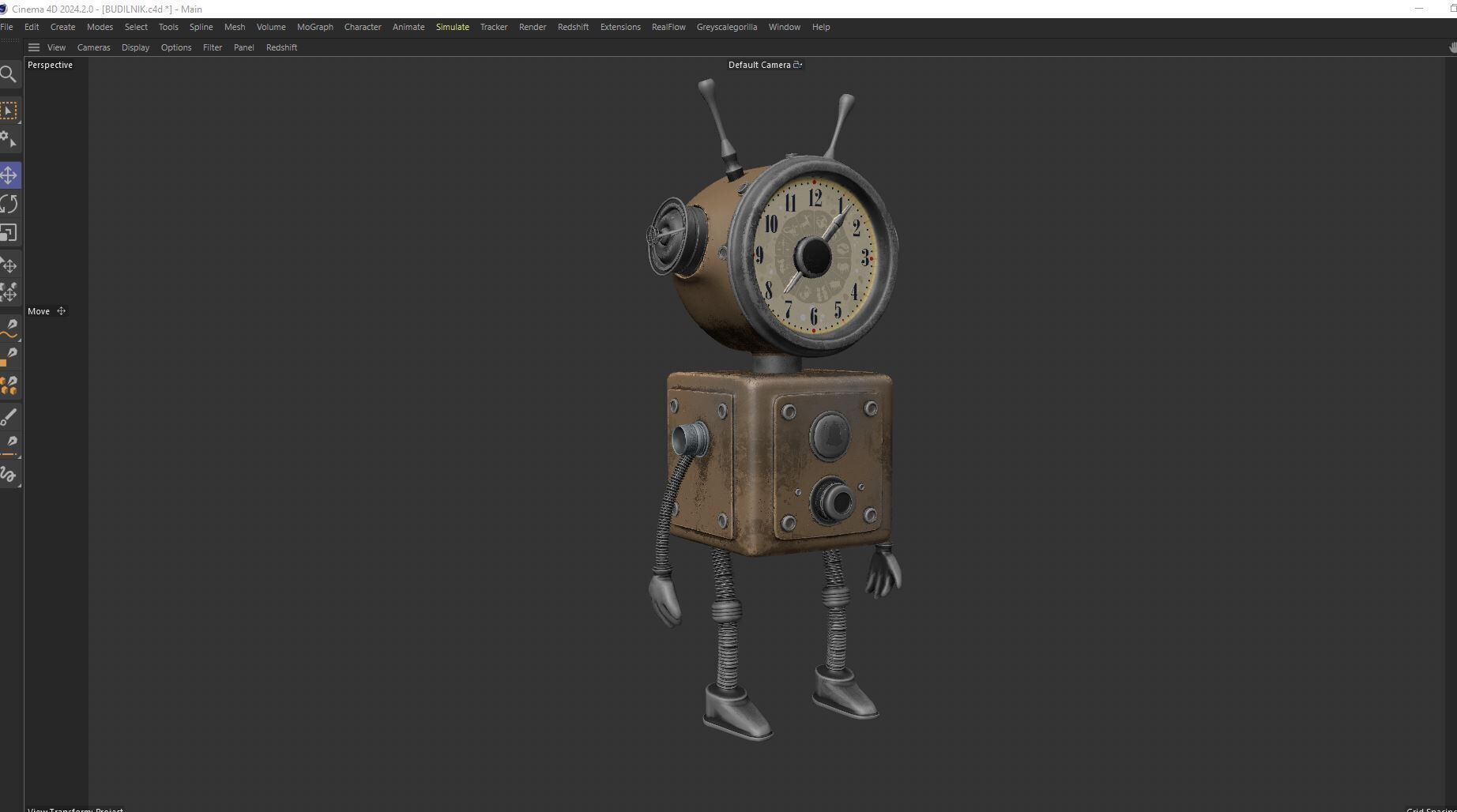
Task: Select the Paint brush tool
Action: [9, 416]
